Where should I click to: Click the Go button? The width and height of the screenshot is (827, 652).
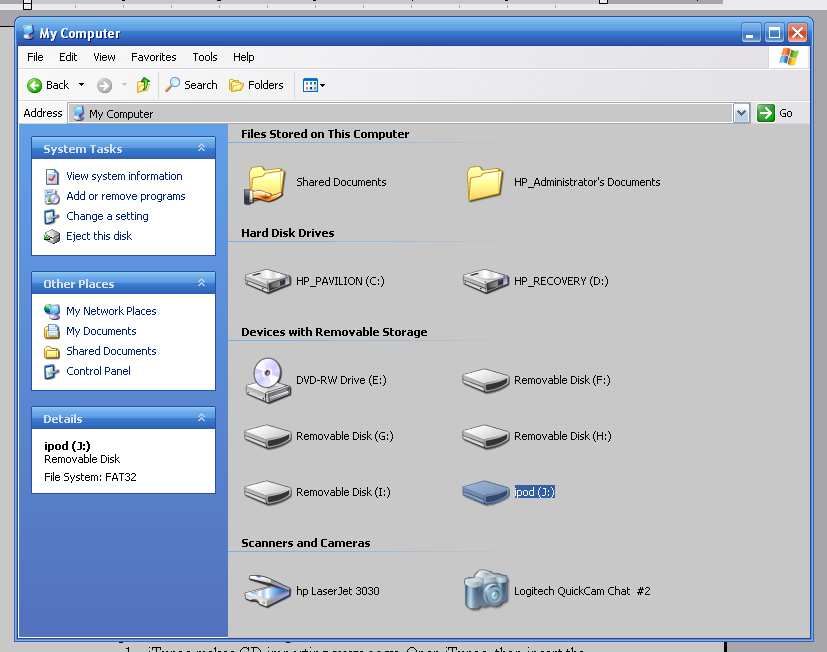click(x=775, y=113)
